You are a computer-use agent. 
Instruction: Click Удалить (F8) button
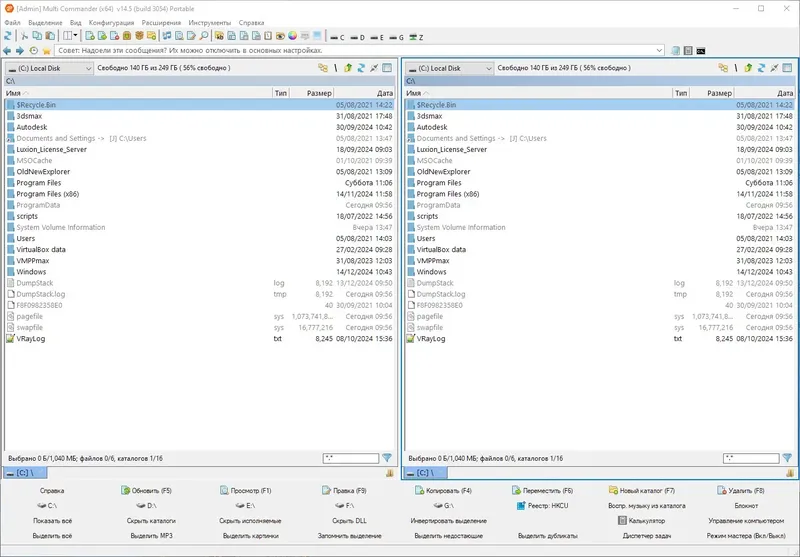741,491
